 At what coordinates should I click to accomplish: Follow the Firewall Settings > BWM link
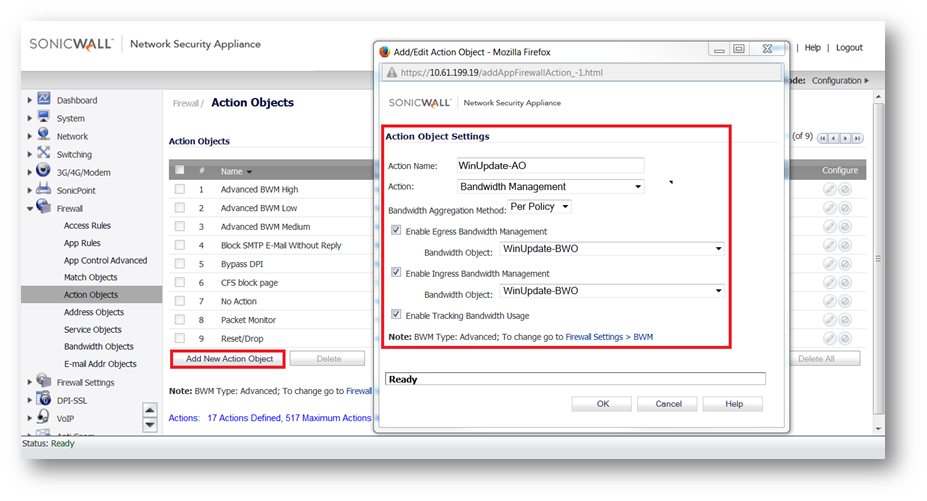[609, 337]
